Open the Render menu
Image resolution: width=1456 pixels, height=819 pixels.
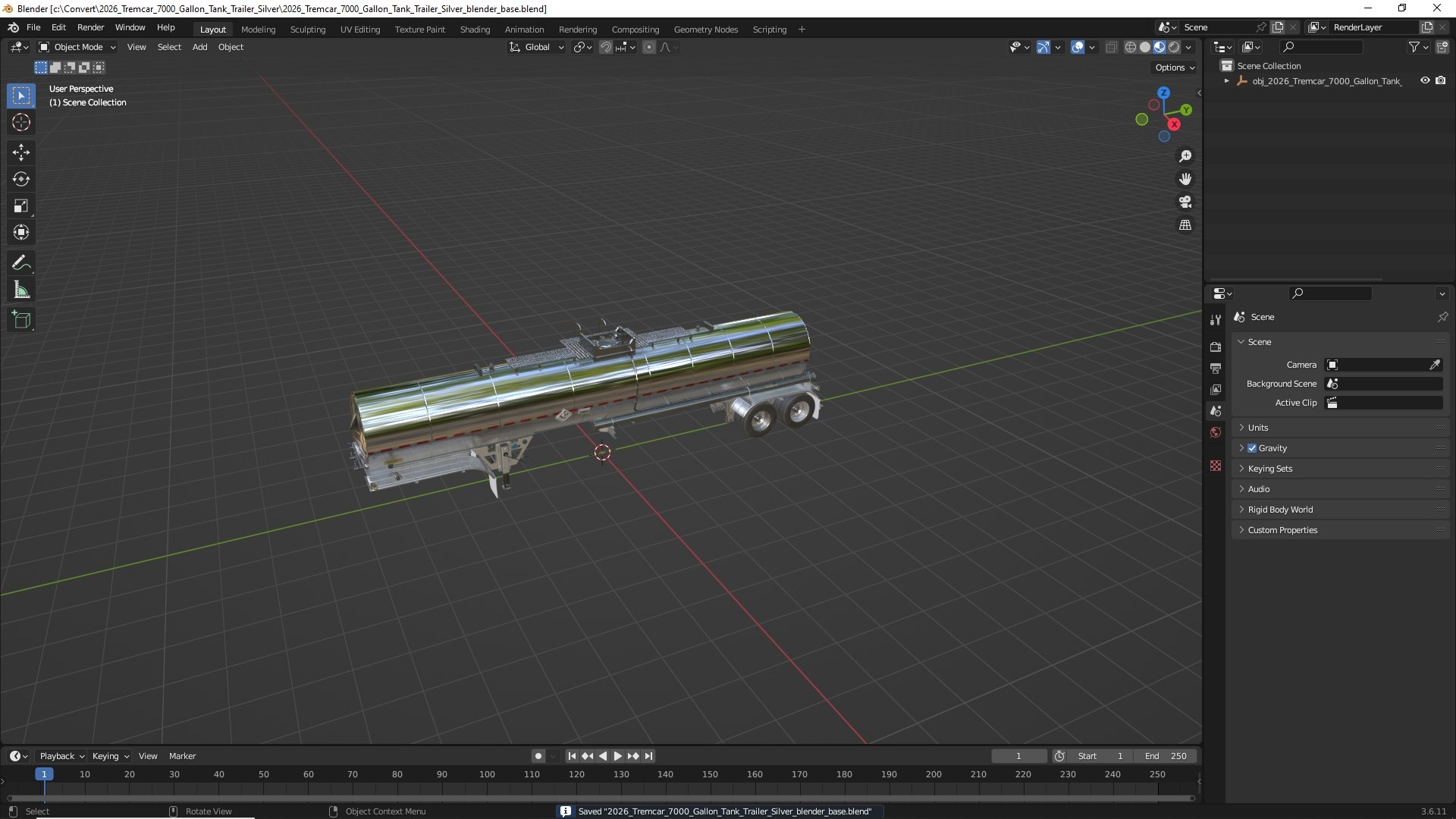(90, 27)
